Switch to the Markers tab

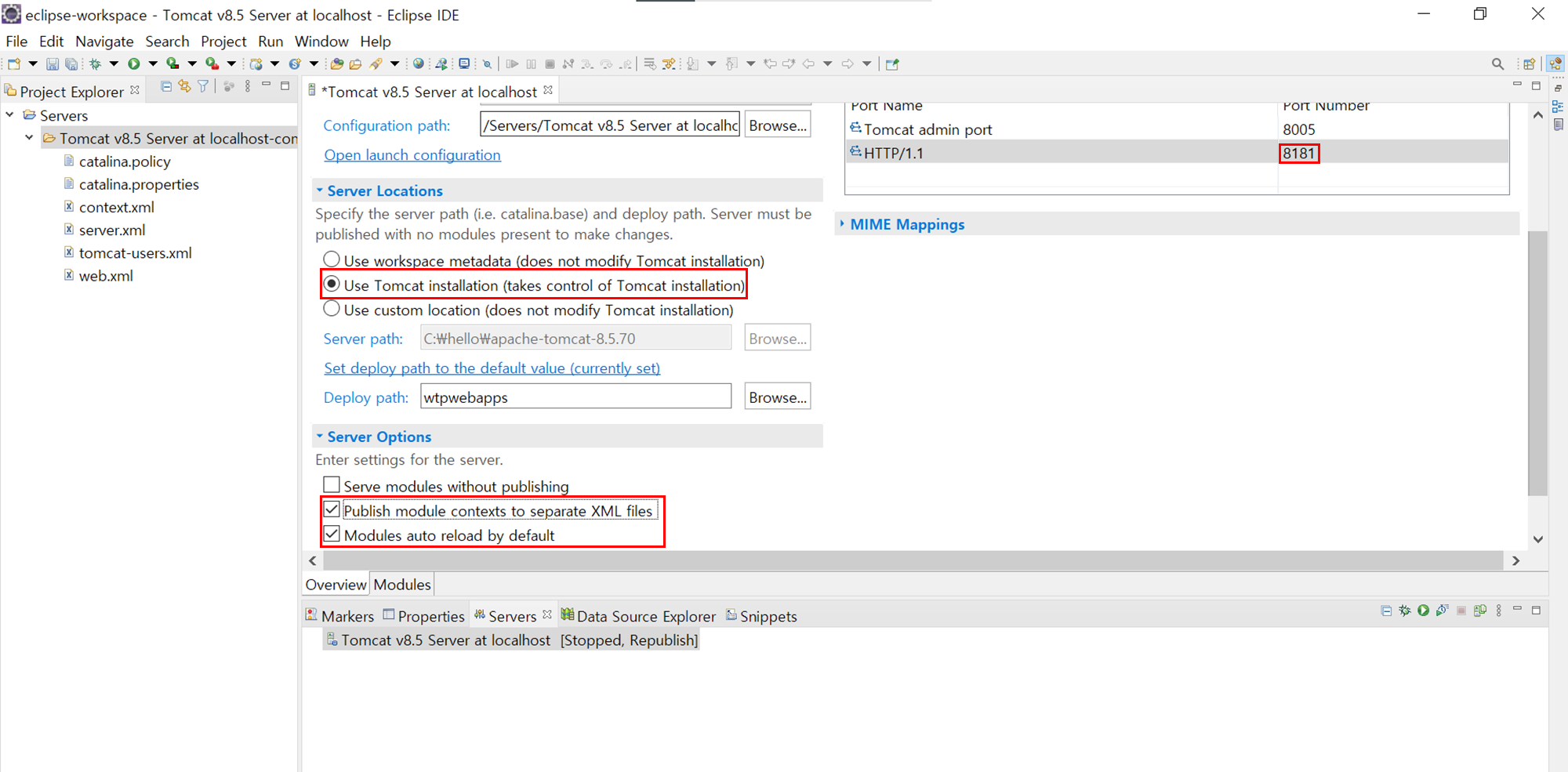pyautogui.click(x=340, y=616)
